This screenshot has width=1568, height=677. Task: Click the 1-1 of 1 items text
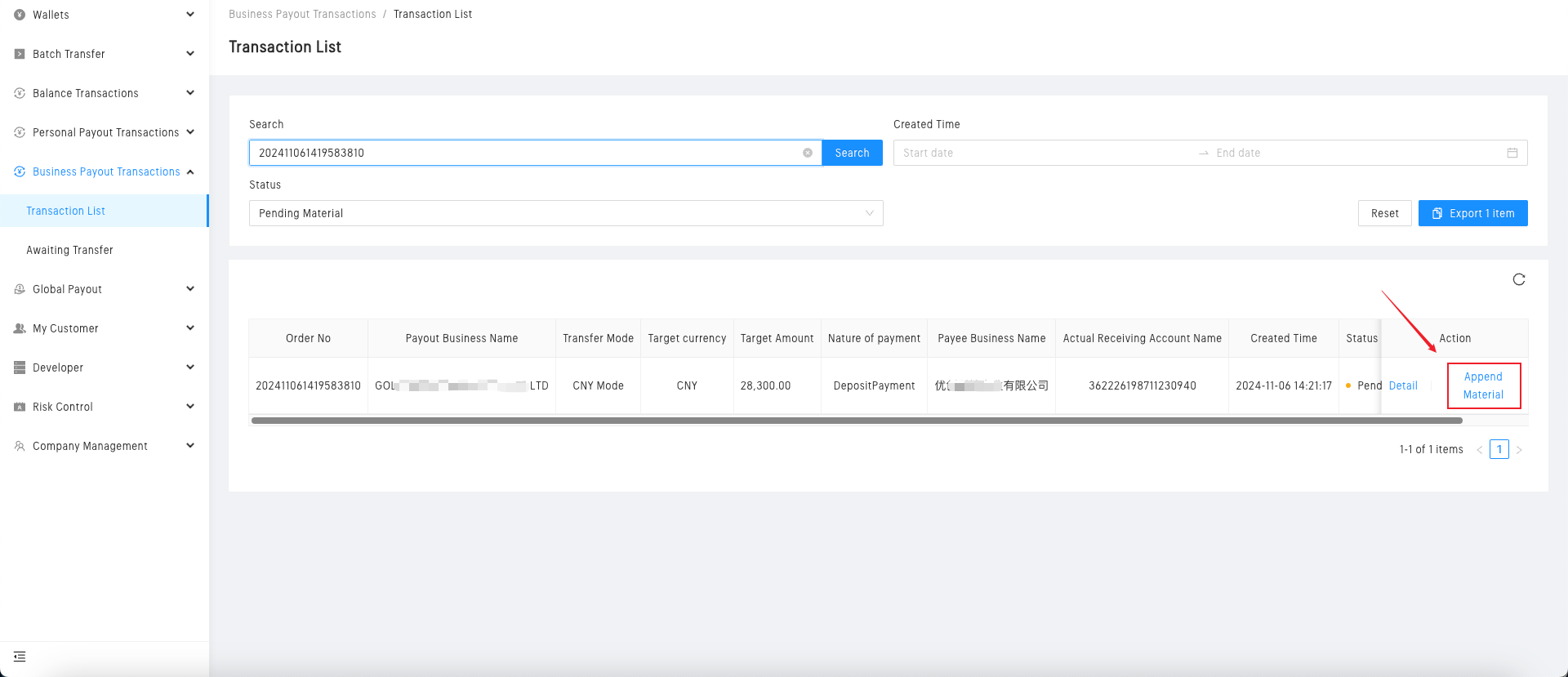coord(1431,449)
